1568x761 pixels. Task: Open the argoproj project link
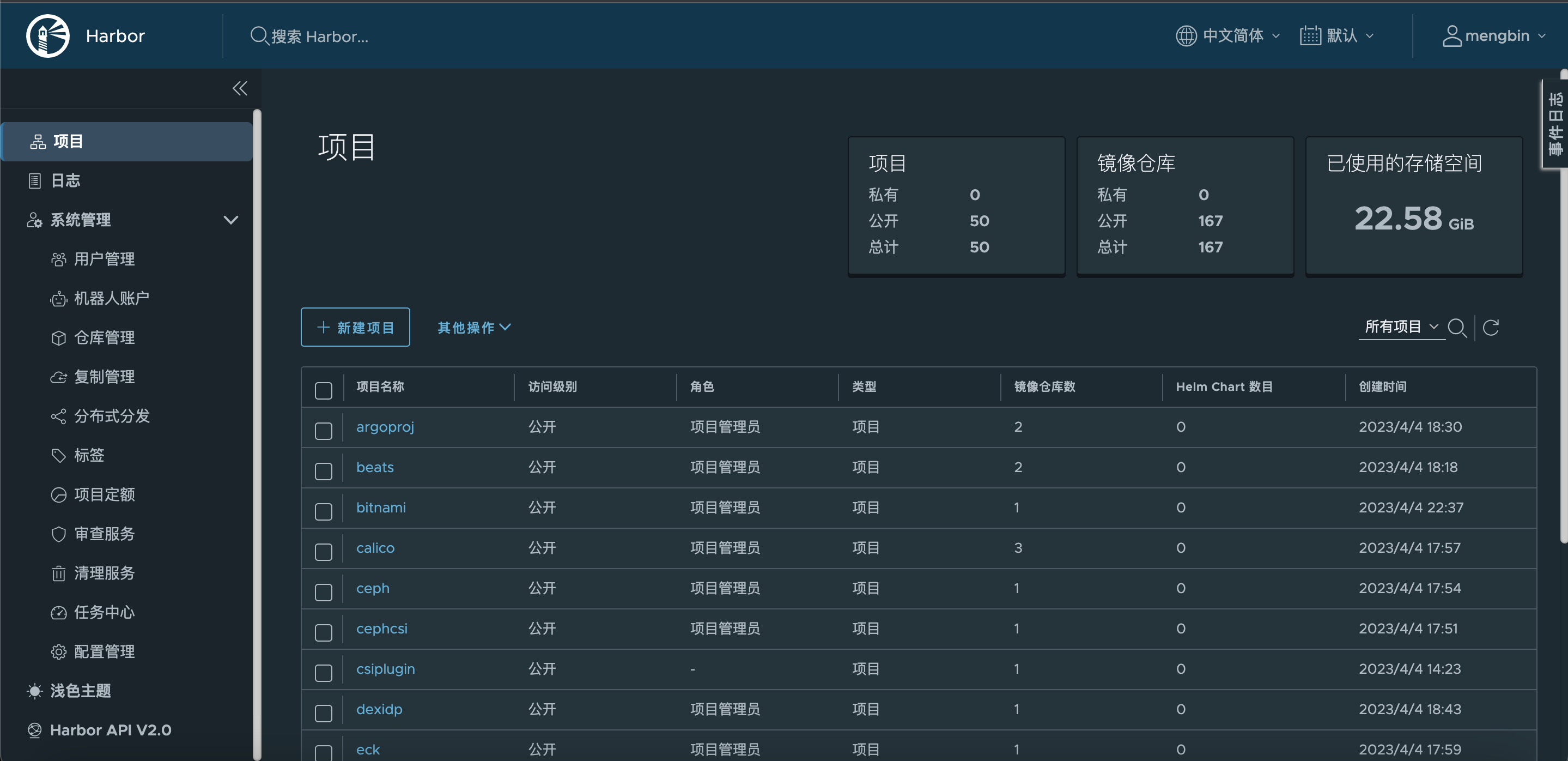click(x=385, y=427)
